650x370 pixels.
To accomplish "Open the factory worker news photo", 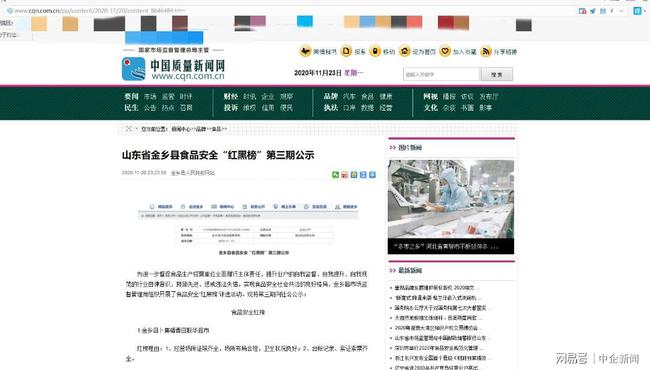I will 451,199.
